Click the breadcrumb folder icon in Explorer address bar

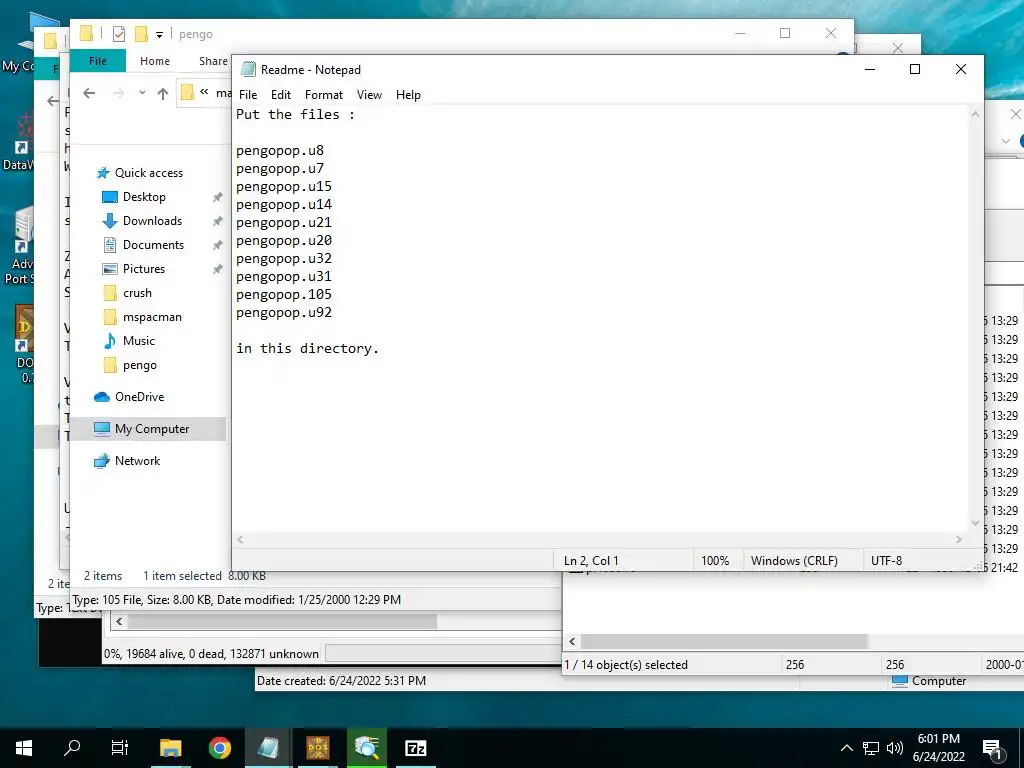click(x=187, y=93)
